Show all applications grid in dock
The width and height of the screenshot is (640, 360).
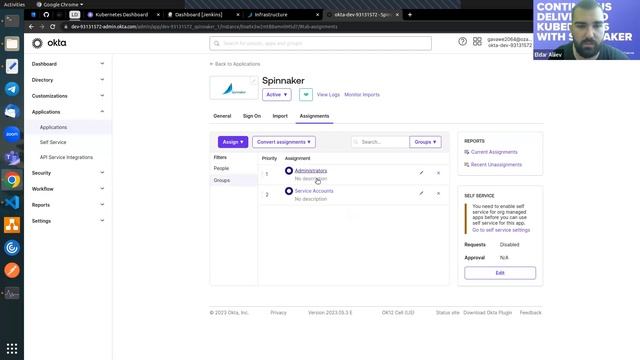[12, 349]
